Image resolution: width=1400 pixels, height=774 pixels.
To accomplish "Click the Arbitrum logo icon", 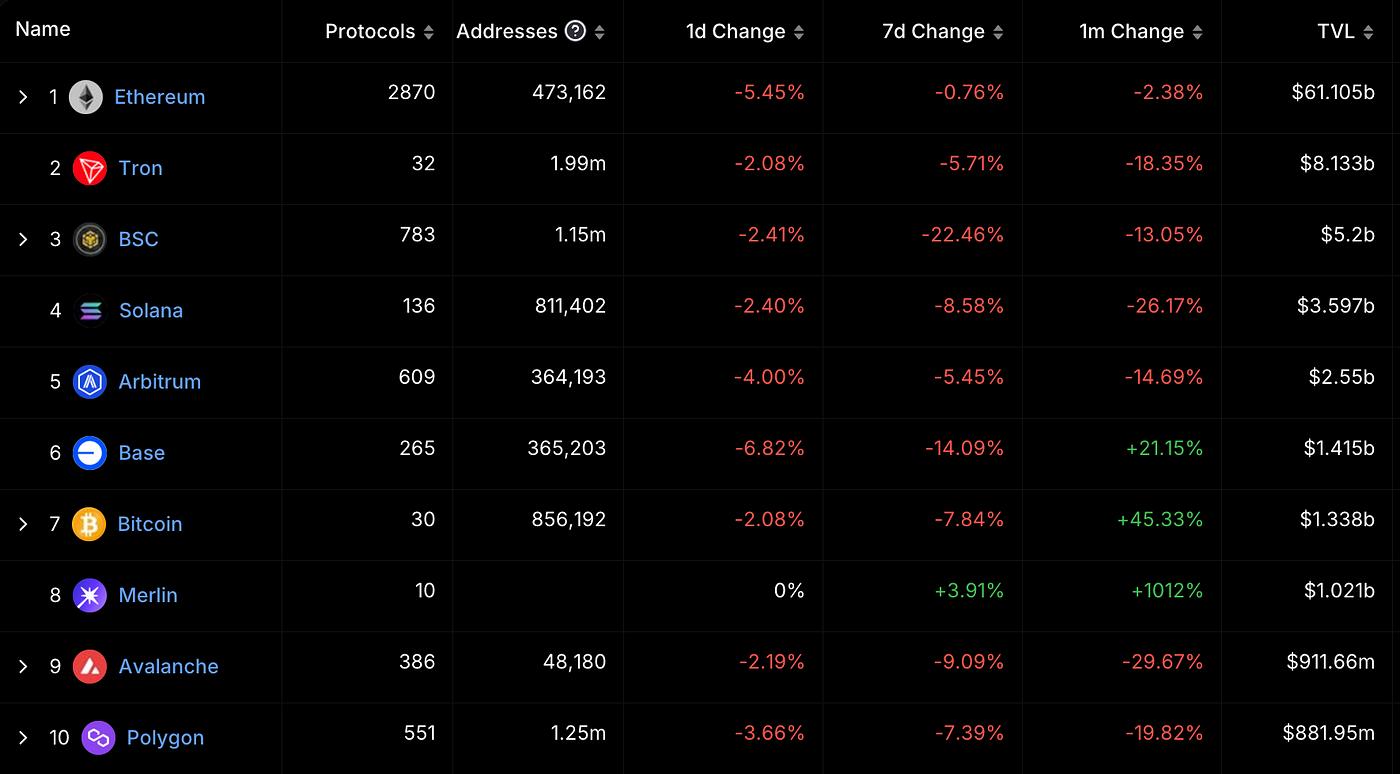I will (90, 381).
